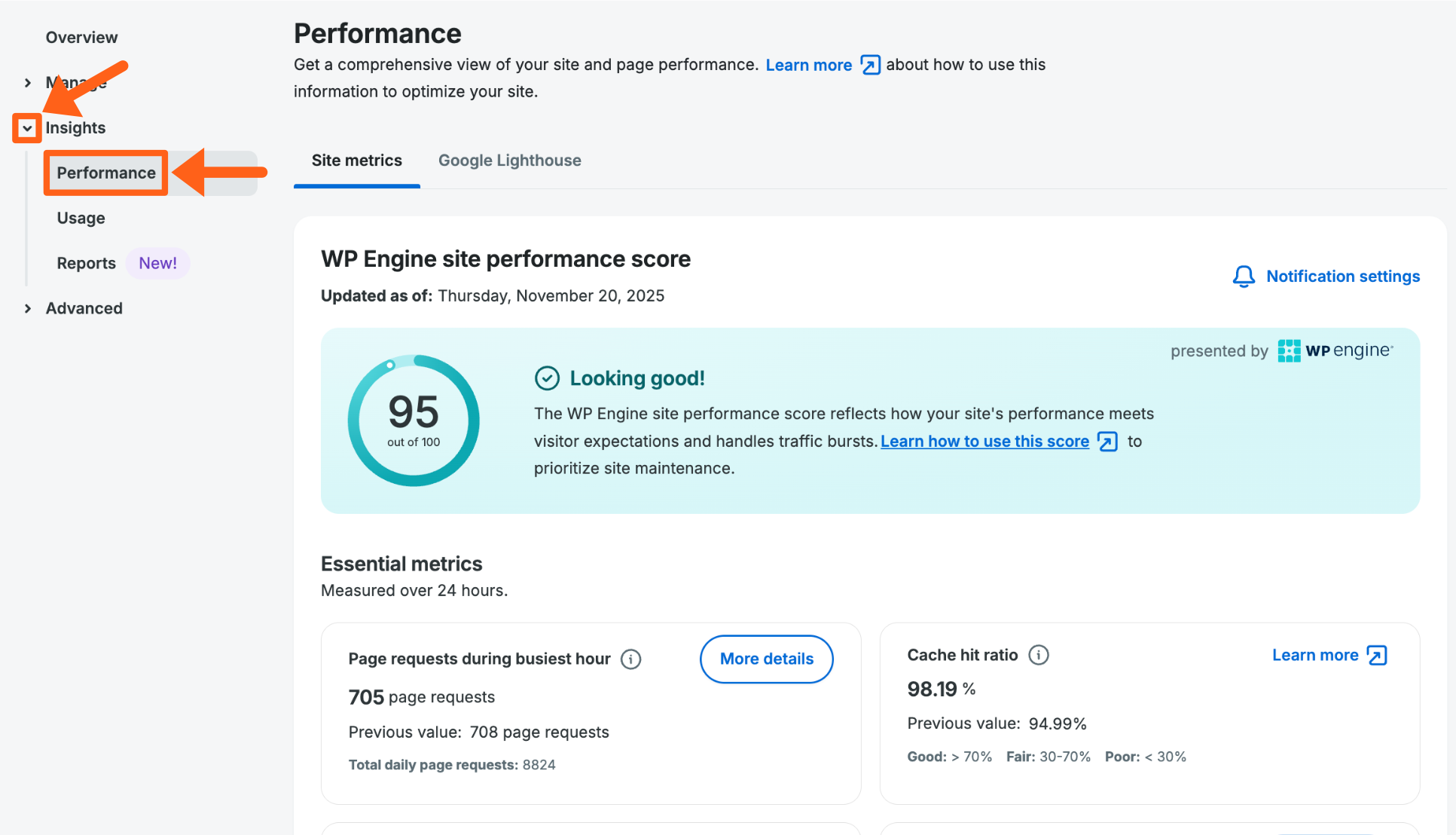Go to Overview in the sidebar

tap(81, 38)
